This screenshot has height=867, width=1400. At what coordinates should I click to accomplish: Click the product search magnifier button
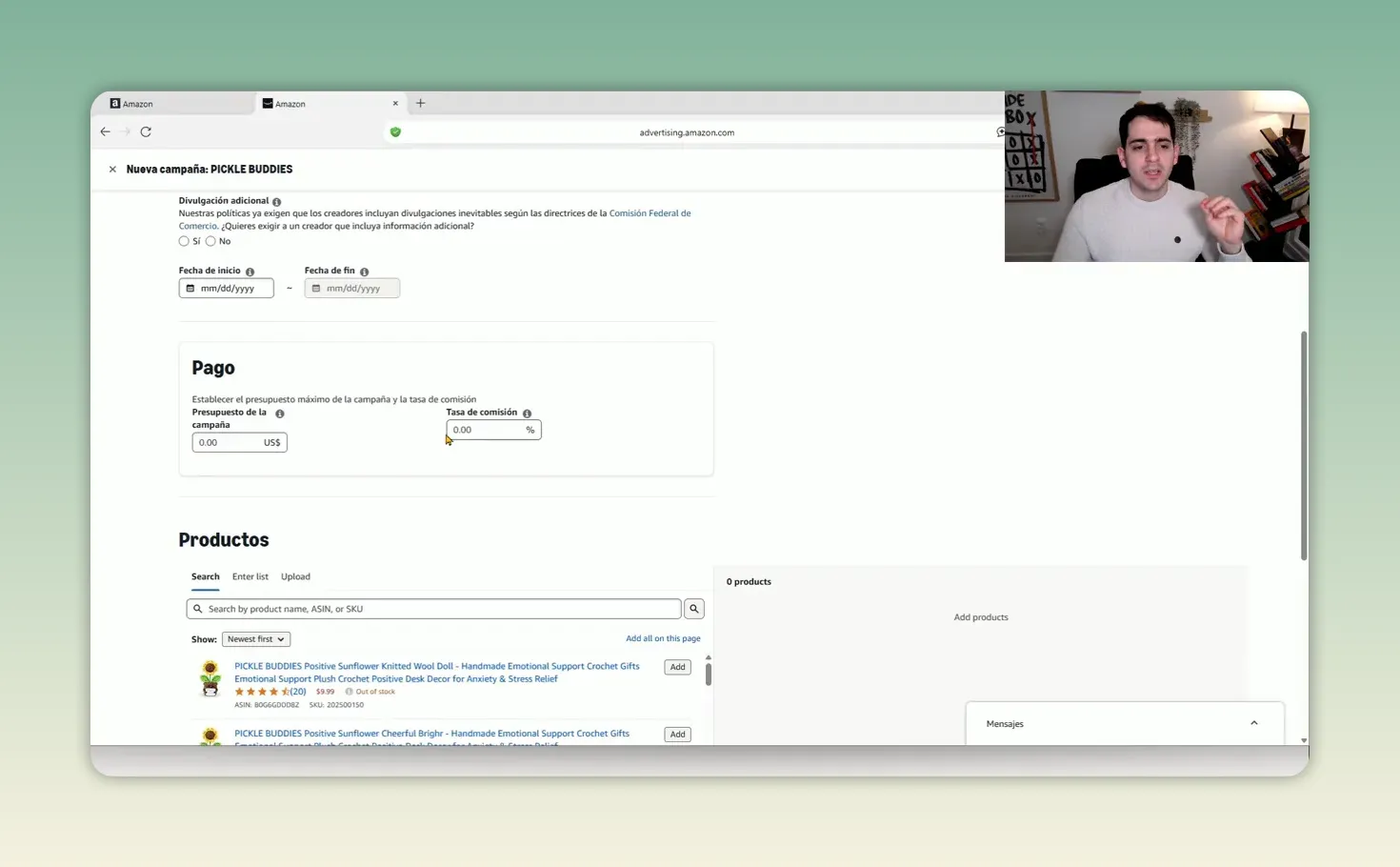[x=694, y=609]
